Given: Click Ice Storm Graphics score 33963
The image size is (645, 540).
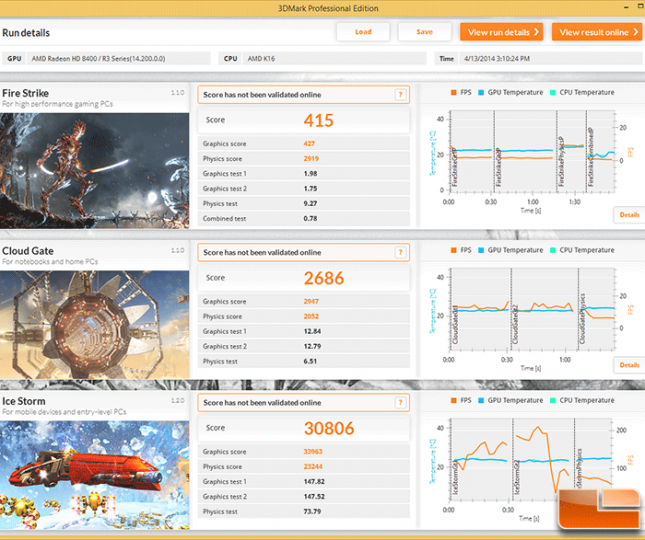Looking at the screenshot, I should tap(313, 451).
